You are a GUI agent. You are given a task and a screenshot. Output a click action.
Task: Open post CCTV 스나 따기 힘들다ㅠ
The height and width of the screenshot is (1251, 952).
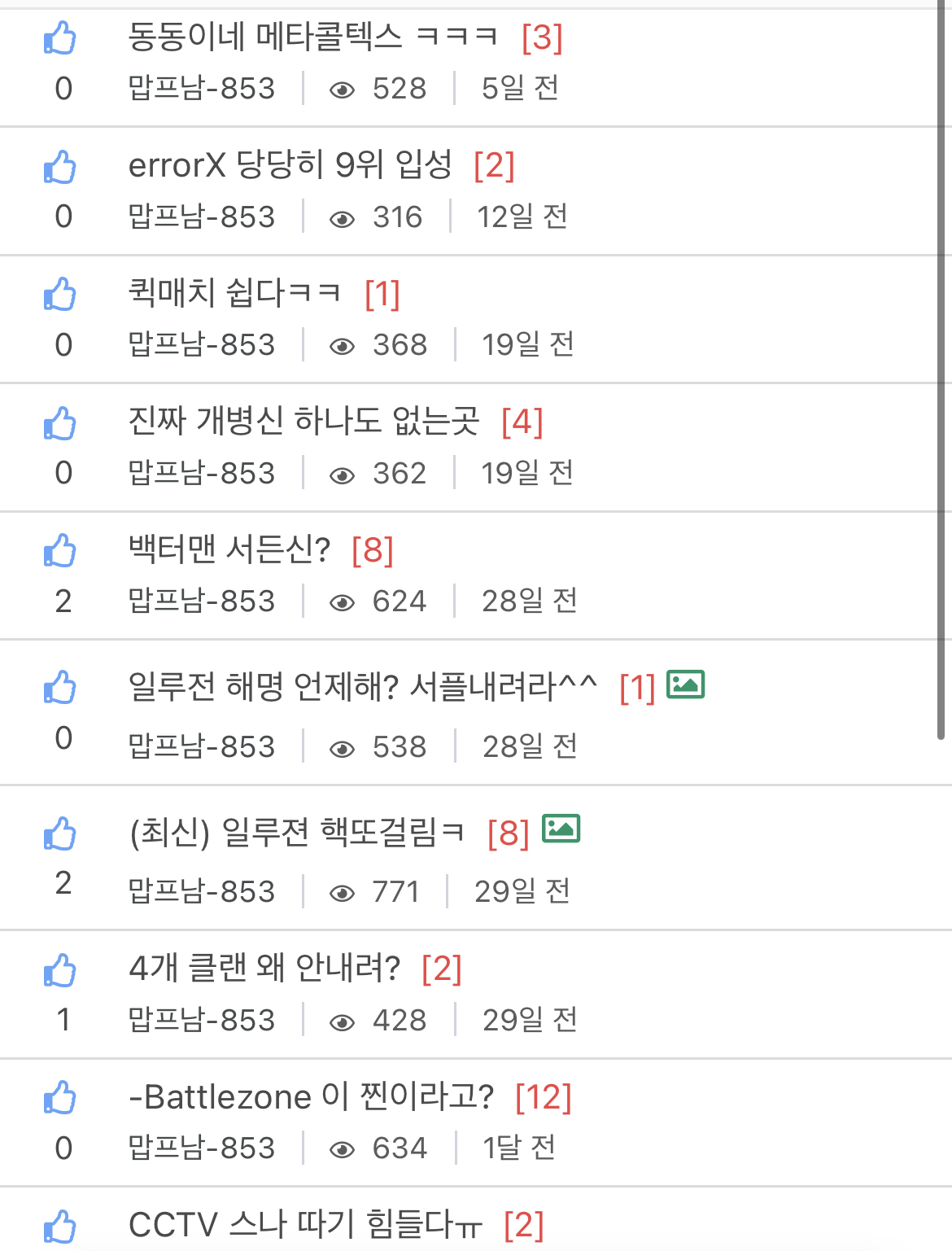coord(305,1225)
